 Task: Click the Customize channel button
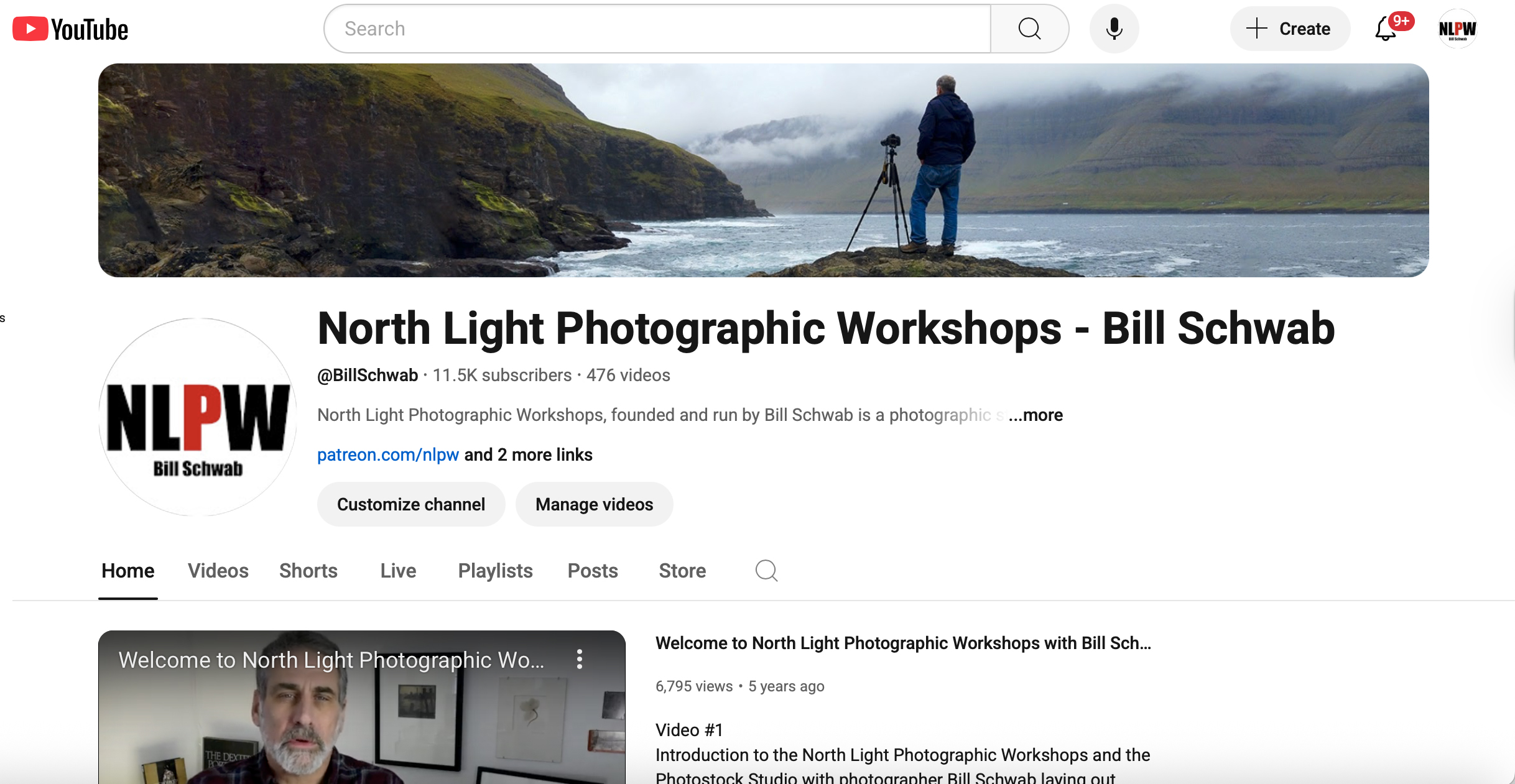point(410,504)
